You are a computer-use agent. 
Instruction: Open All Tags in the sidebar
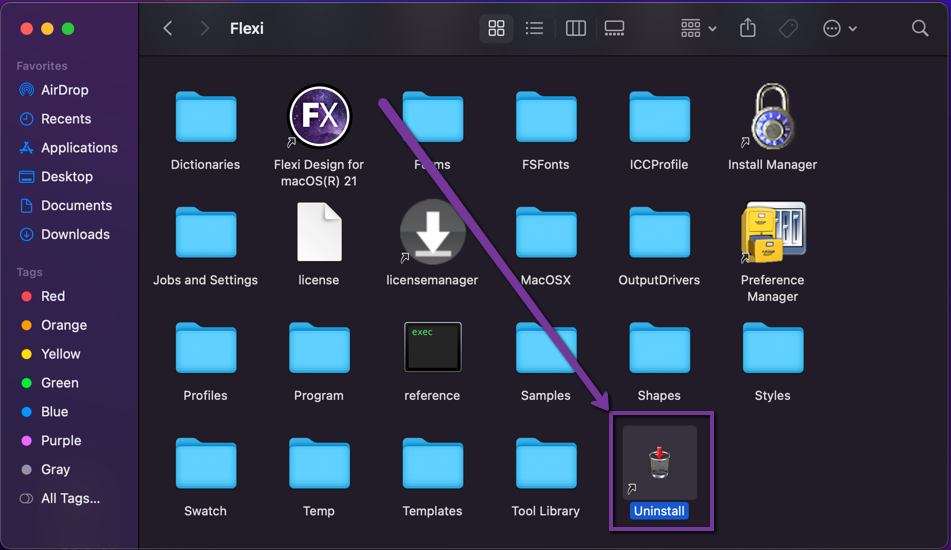[70, 498]
